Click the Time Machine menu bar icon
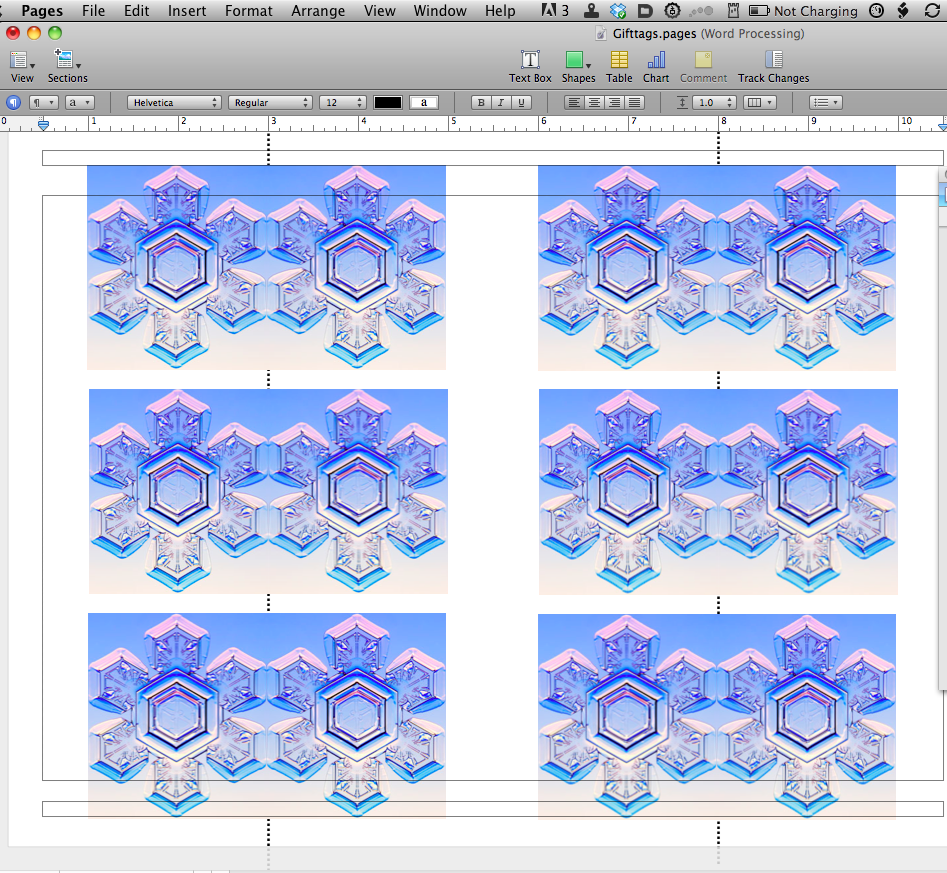The image size is (947, 873). click(876, 11)
